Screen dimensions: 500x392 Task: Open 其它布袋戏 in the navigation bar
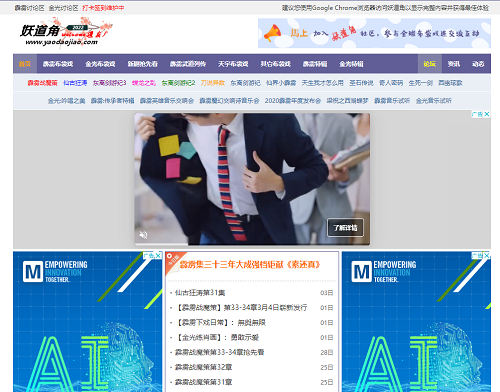[x=275, y=64]
